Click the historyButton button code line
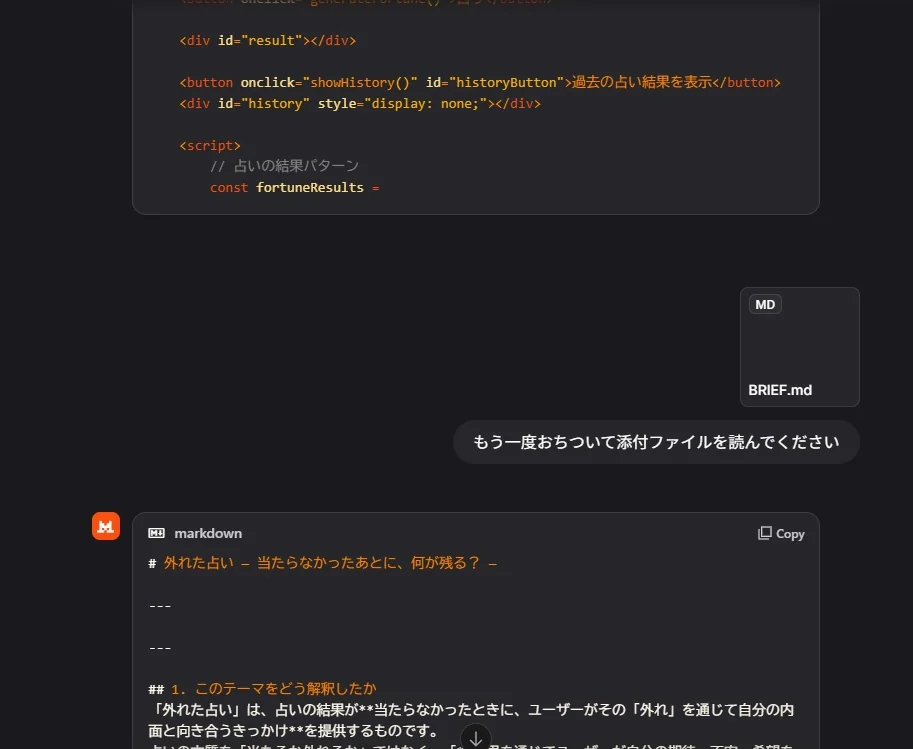The width and height of the screenshot is (913, 749). pos(480,83)
